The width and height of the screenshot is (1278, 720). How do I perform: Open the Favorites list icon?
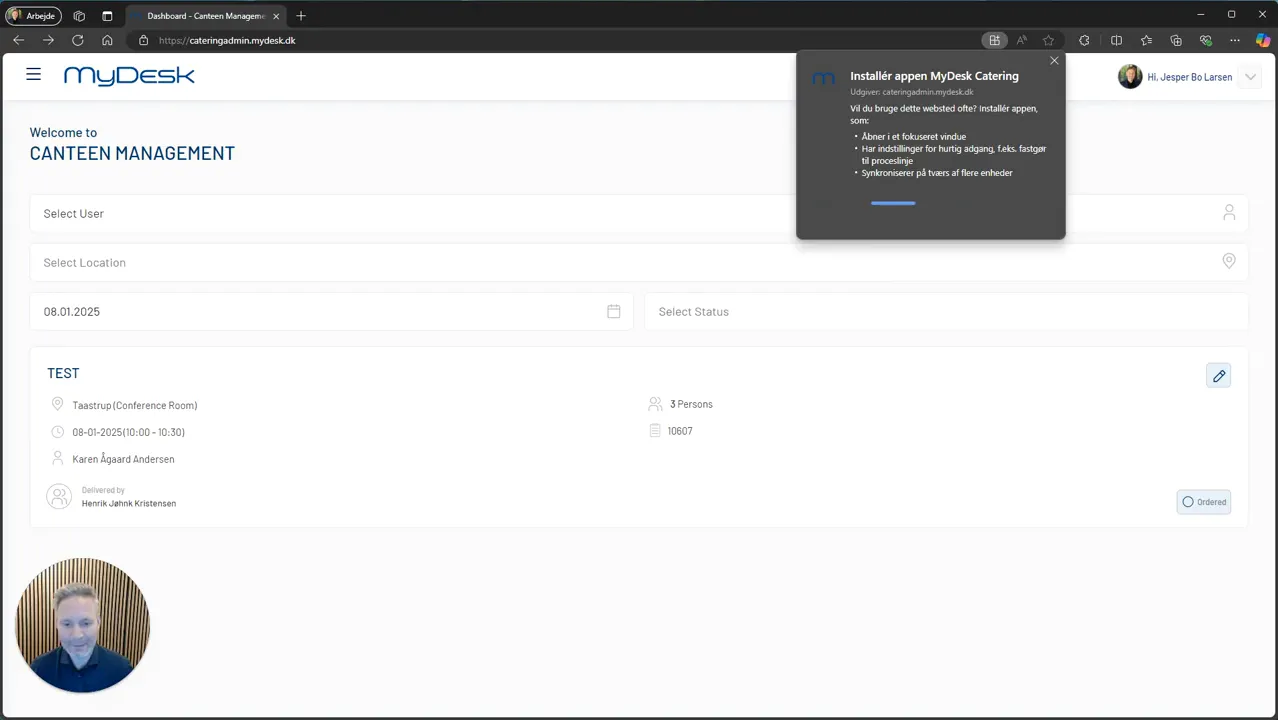pos(1146,41)
